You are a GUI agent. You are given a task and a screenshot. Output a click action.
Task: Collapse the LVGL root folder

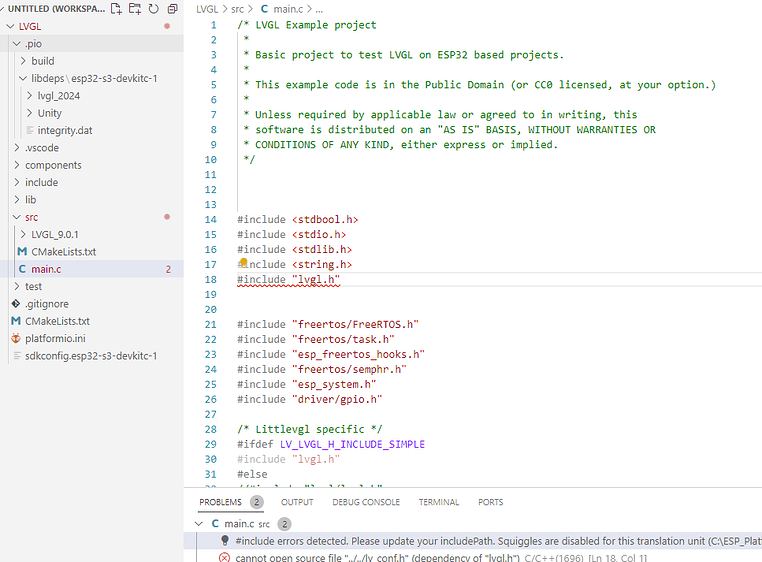click(10, 26)
